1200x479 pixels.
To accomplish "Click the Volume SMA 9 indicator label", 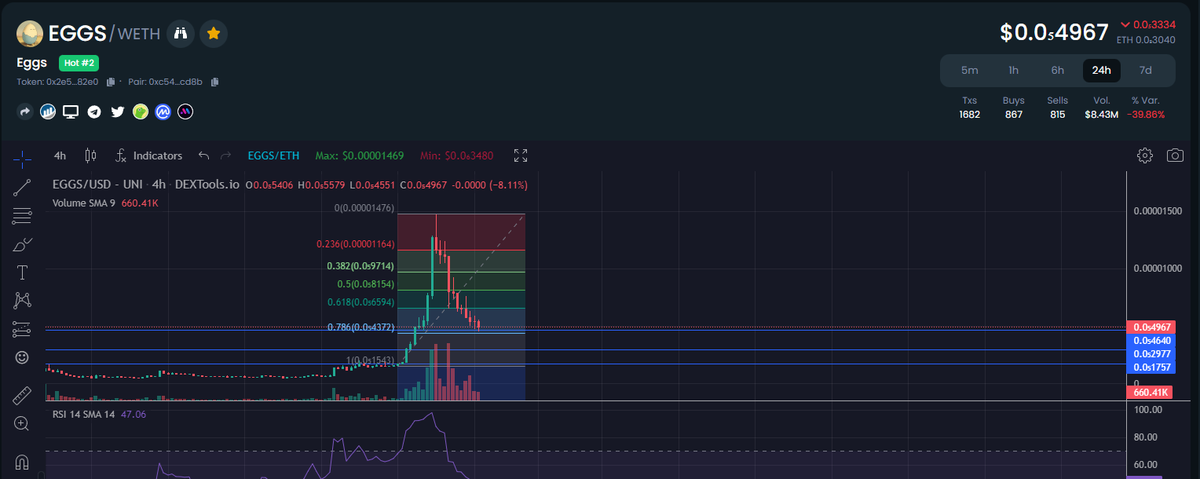I will [x=84, y=203].
